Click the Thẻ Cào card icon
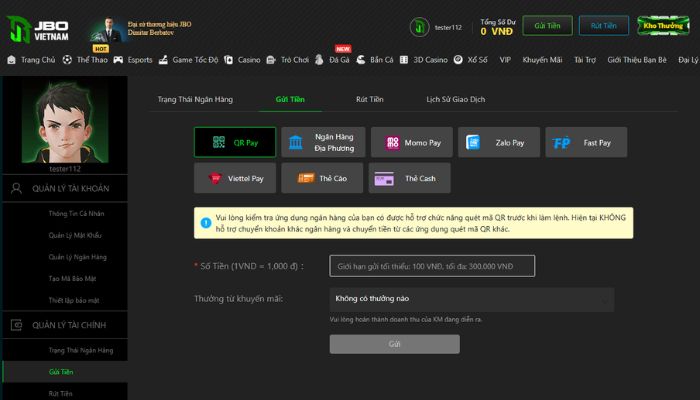 tap(306, 178)
